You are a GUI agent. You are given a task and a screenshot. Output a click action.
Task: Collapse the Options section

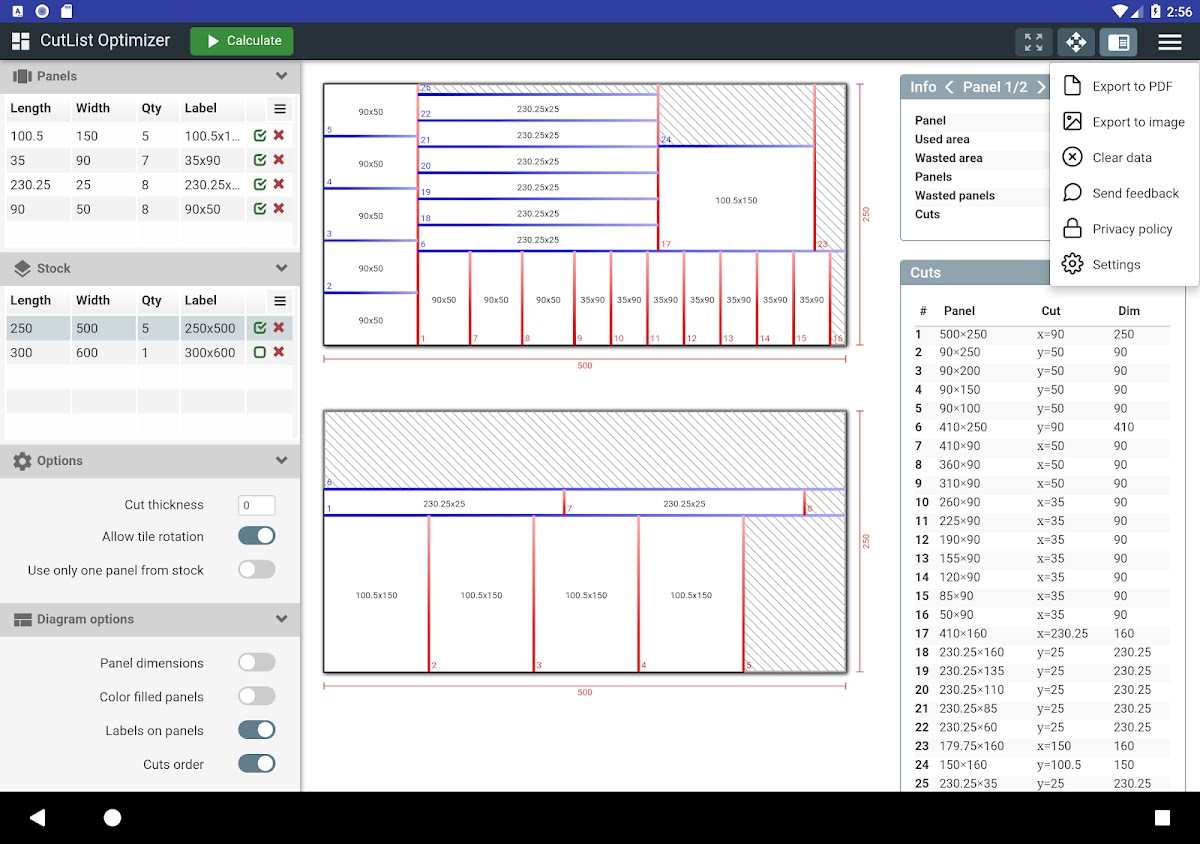[281, 461]
